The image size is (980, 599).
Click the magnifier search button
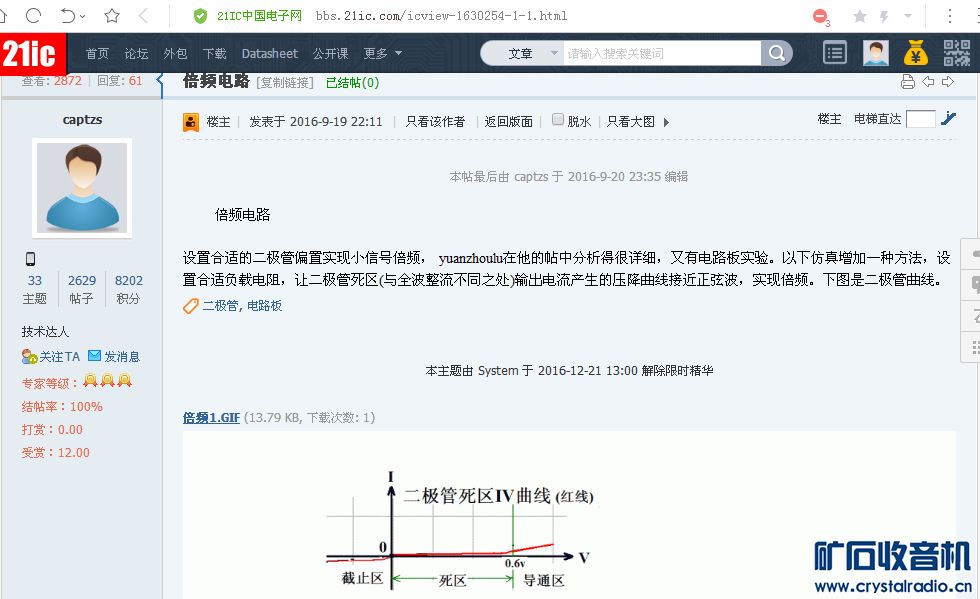[x=777, y=54]
